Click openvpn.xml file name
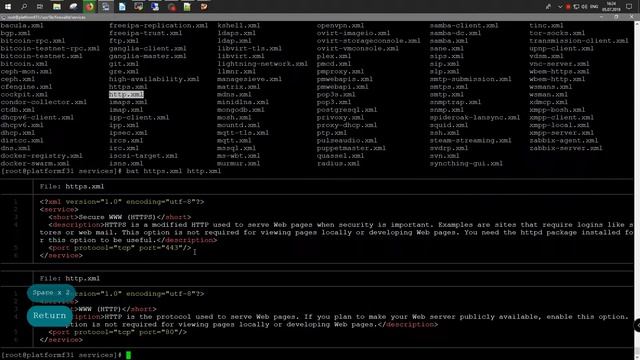640x360 pixels. coord(340,25)
